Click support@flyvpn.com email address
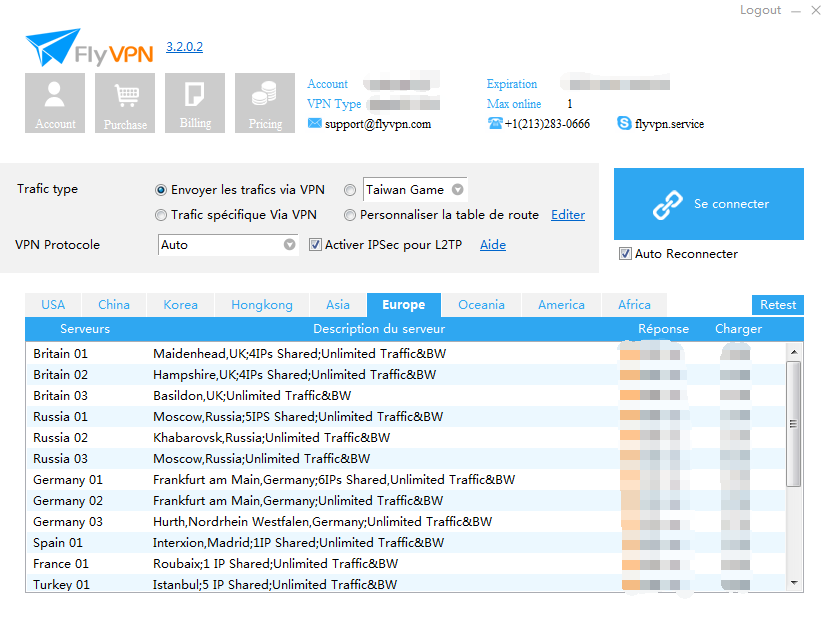 coord(378,124)
